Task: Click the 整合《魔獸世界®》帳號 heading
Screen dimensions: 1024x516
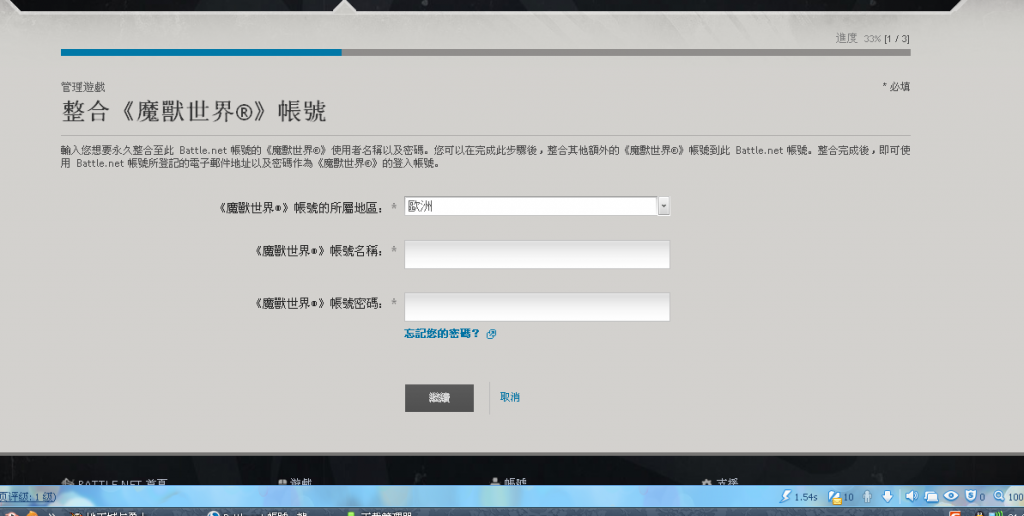Action: (194, 112)
